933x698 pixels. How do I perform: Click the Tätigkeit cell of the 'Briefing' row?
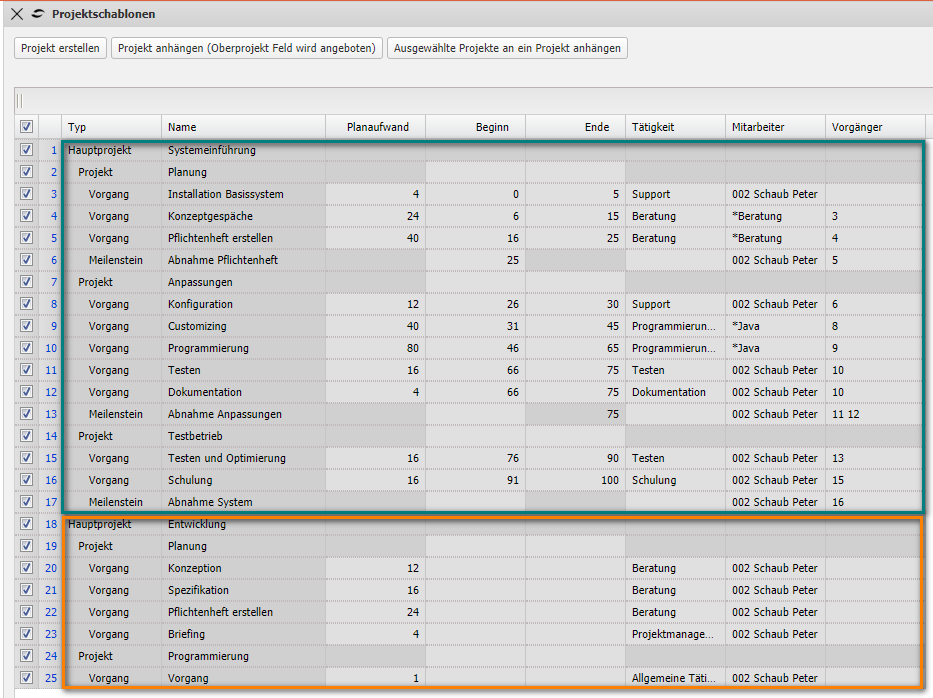pos(674,634)
